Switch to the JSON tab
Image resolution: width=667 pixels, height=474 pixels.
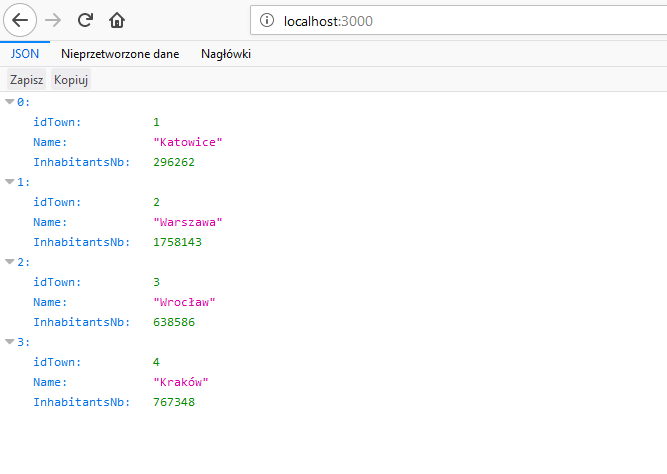coord(25,54)
